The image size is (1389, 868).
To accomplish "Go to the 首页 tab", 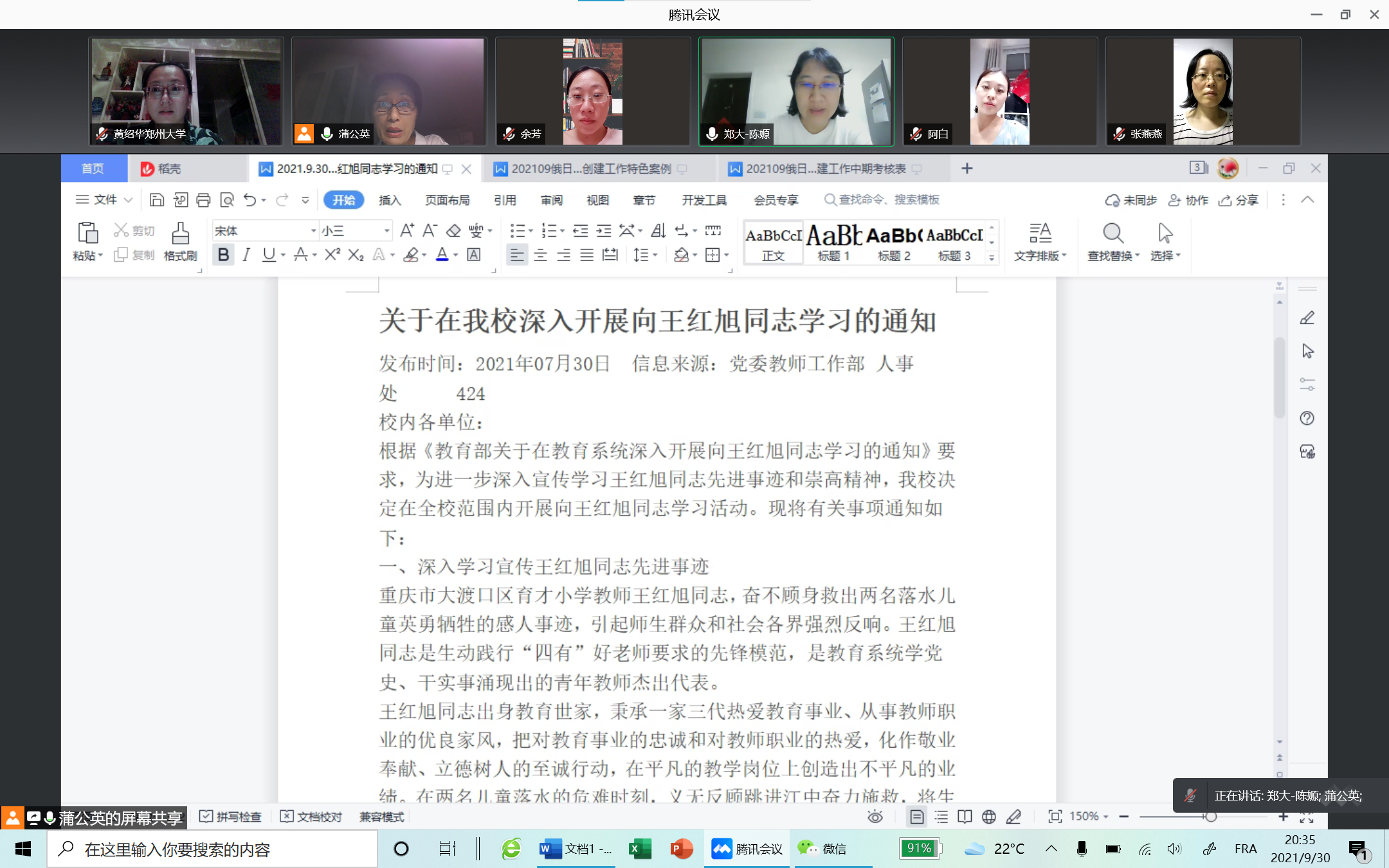I will (x=93, y=168).
